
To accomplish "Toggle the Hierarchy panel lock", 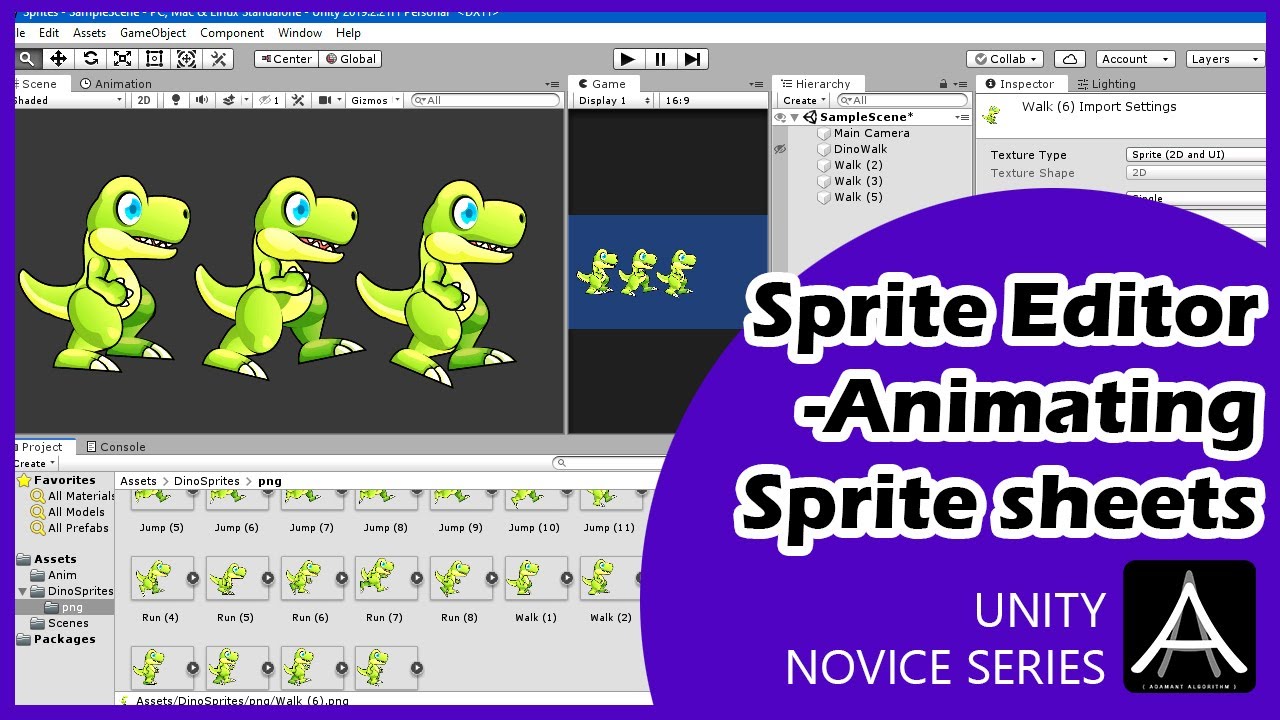I will (x=943, y=84).
